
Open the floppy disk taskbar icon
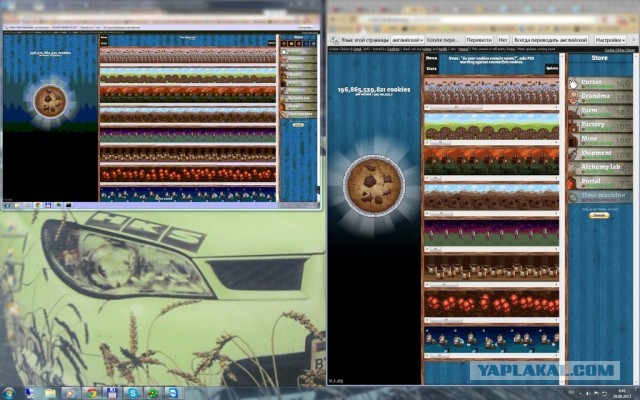[112, 393]
